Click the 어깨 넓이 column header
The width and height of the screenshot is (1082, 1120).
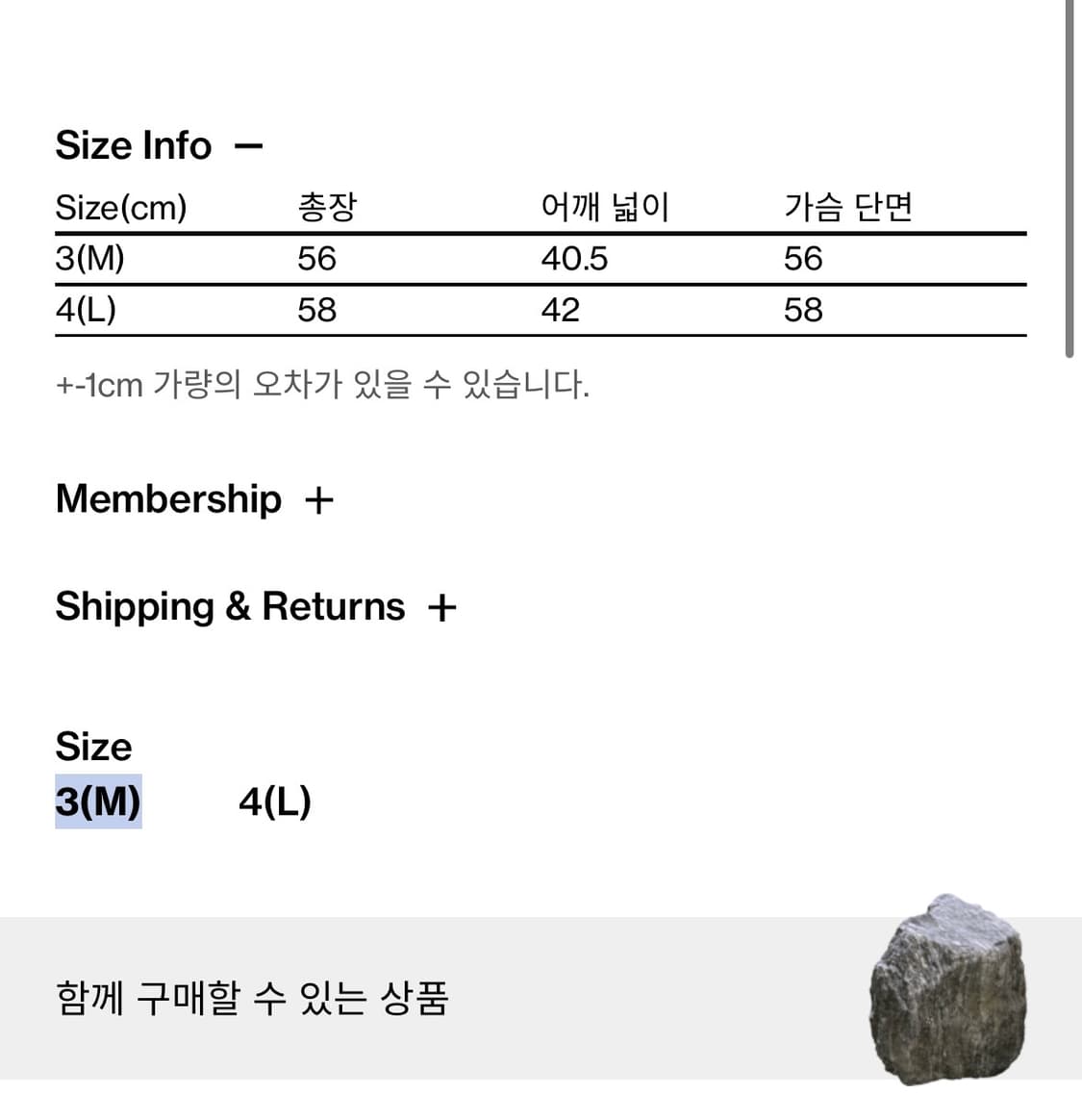tap(604, 207)
